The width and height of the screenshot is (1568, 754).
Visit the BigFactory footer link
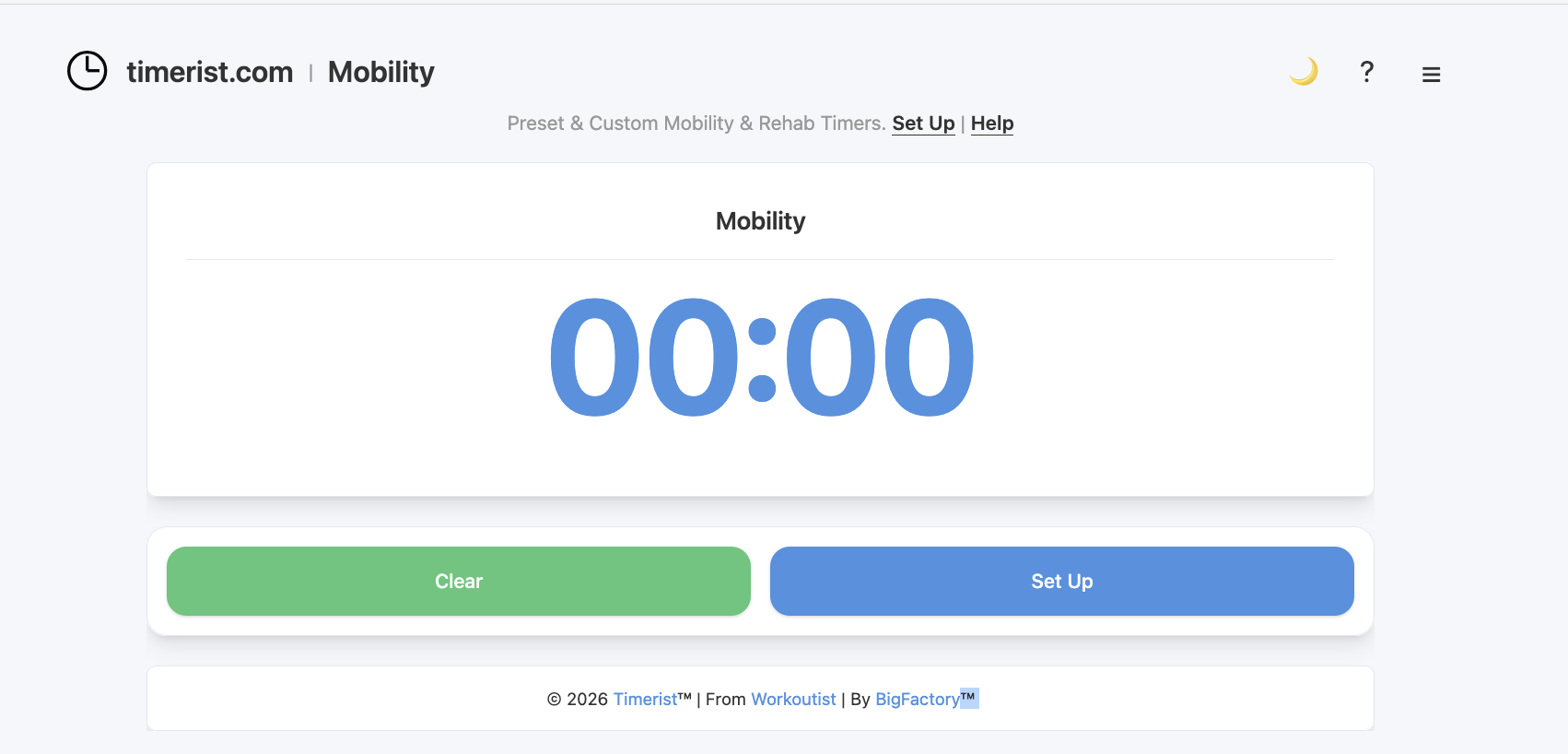click(x=917, y=699)
